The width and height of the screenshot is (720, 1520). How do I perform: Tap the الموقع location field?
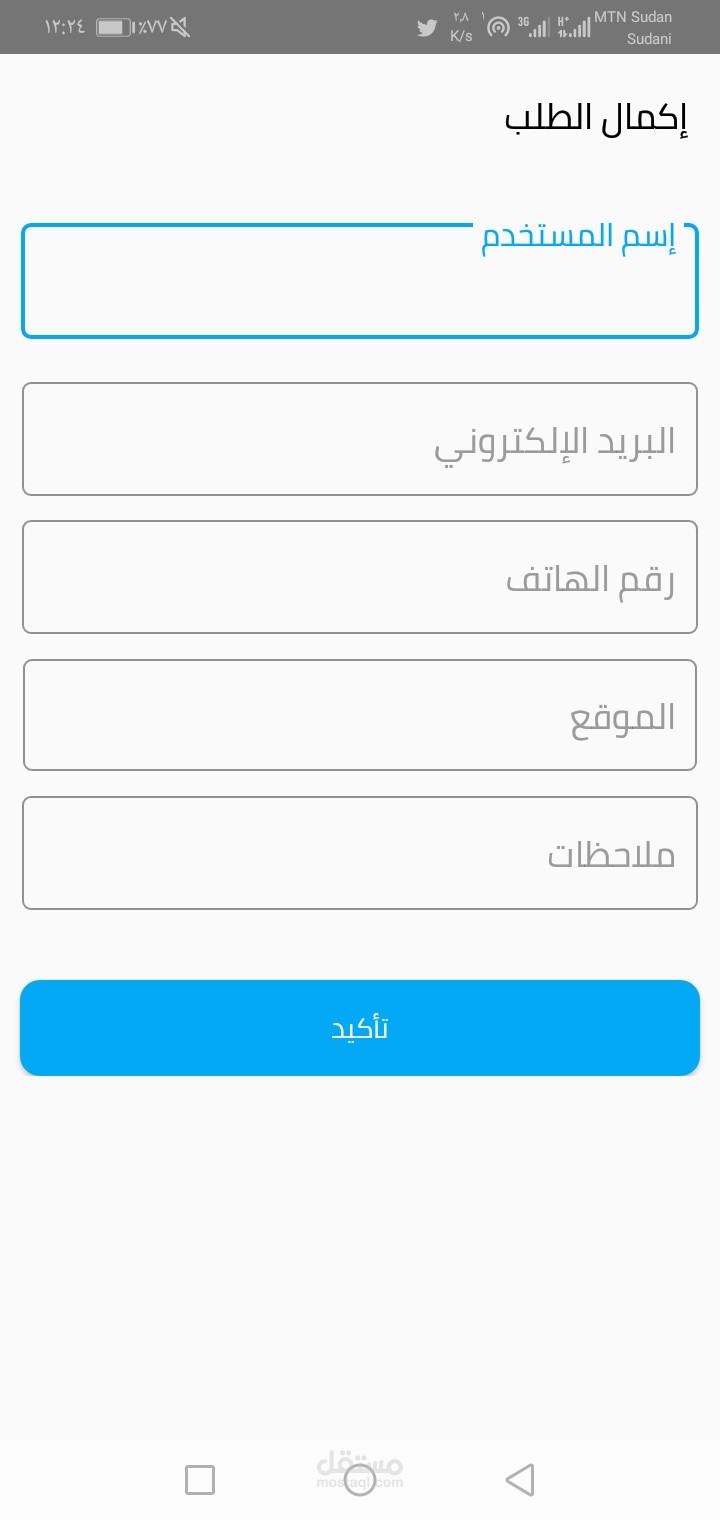point(360,715)
